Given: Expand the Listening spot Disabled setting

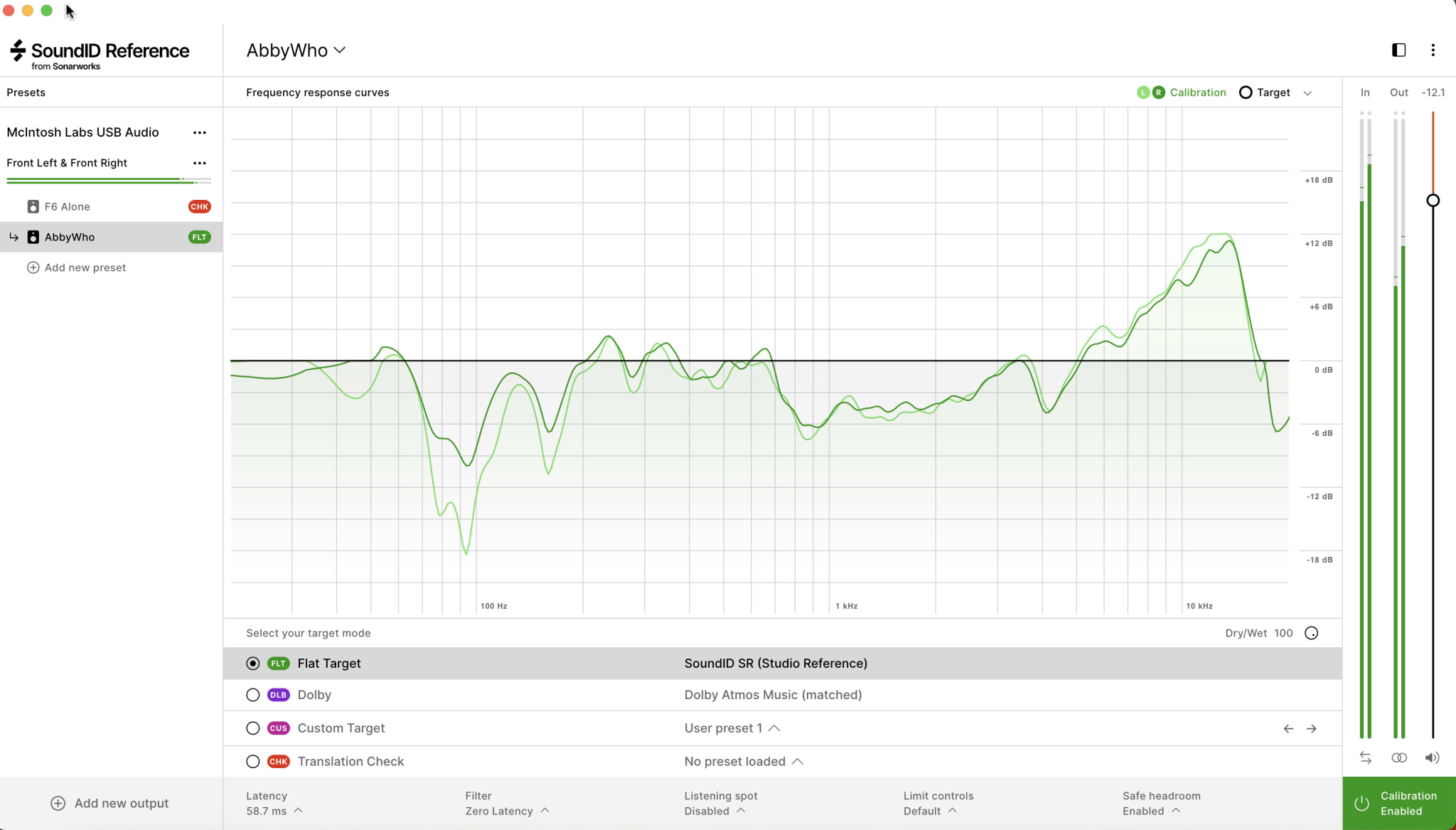Looking at the screenshot, I should click(721, 804).
